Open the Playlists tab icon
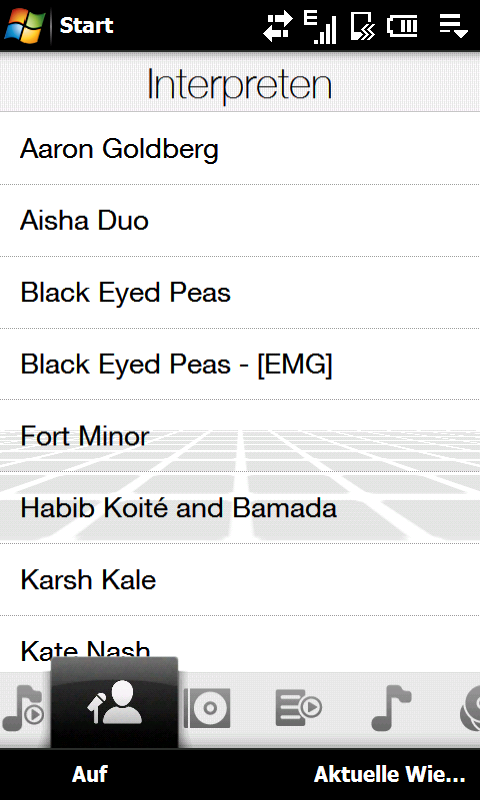 click(299, 708)
